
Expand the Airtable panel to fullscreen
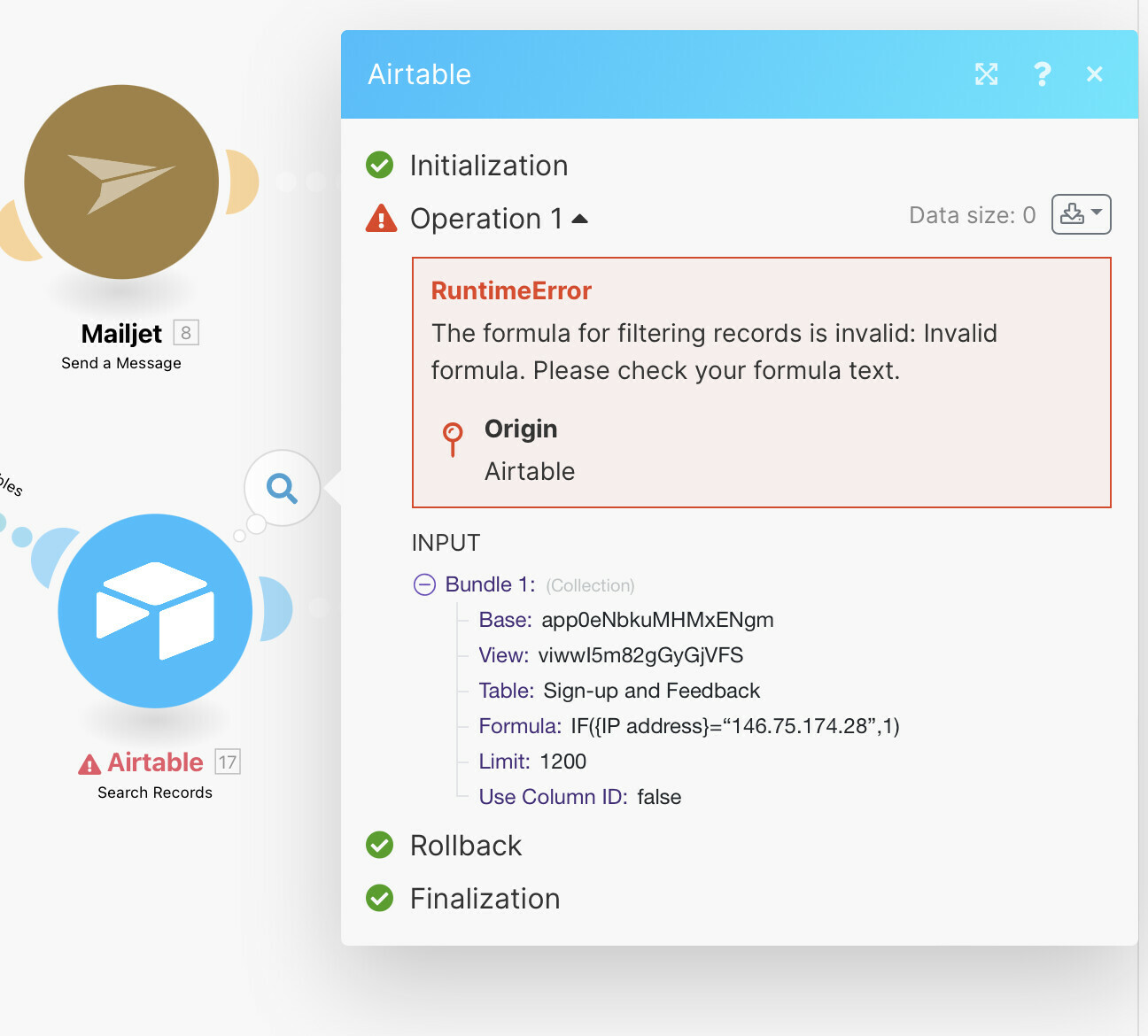click(986, 74)
